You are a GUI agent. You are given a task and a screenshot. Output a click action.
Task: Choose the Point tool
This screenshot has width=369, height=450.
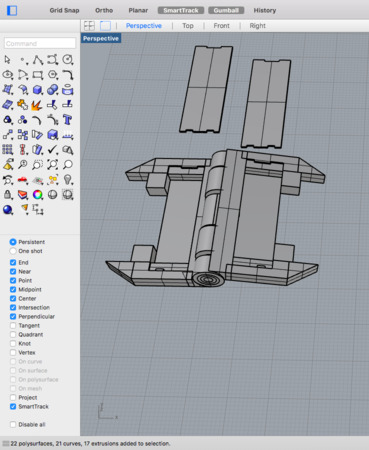(x=23, y=60)
